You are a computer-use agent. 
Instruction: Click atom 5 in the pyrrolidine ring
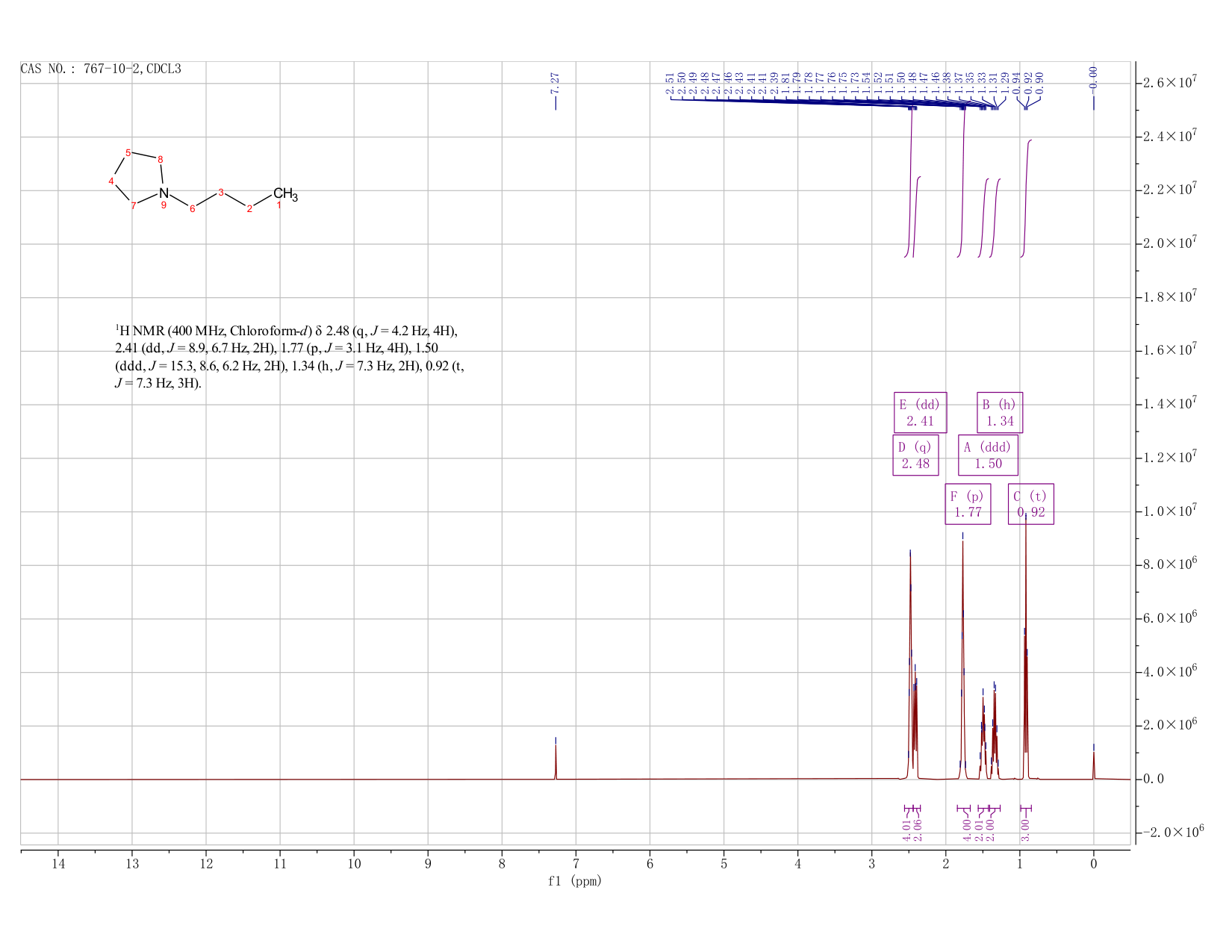pyautogui.click(x=128, y=153)
